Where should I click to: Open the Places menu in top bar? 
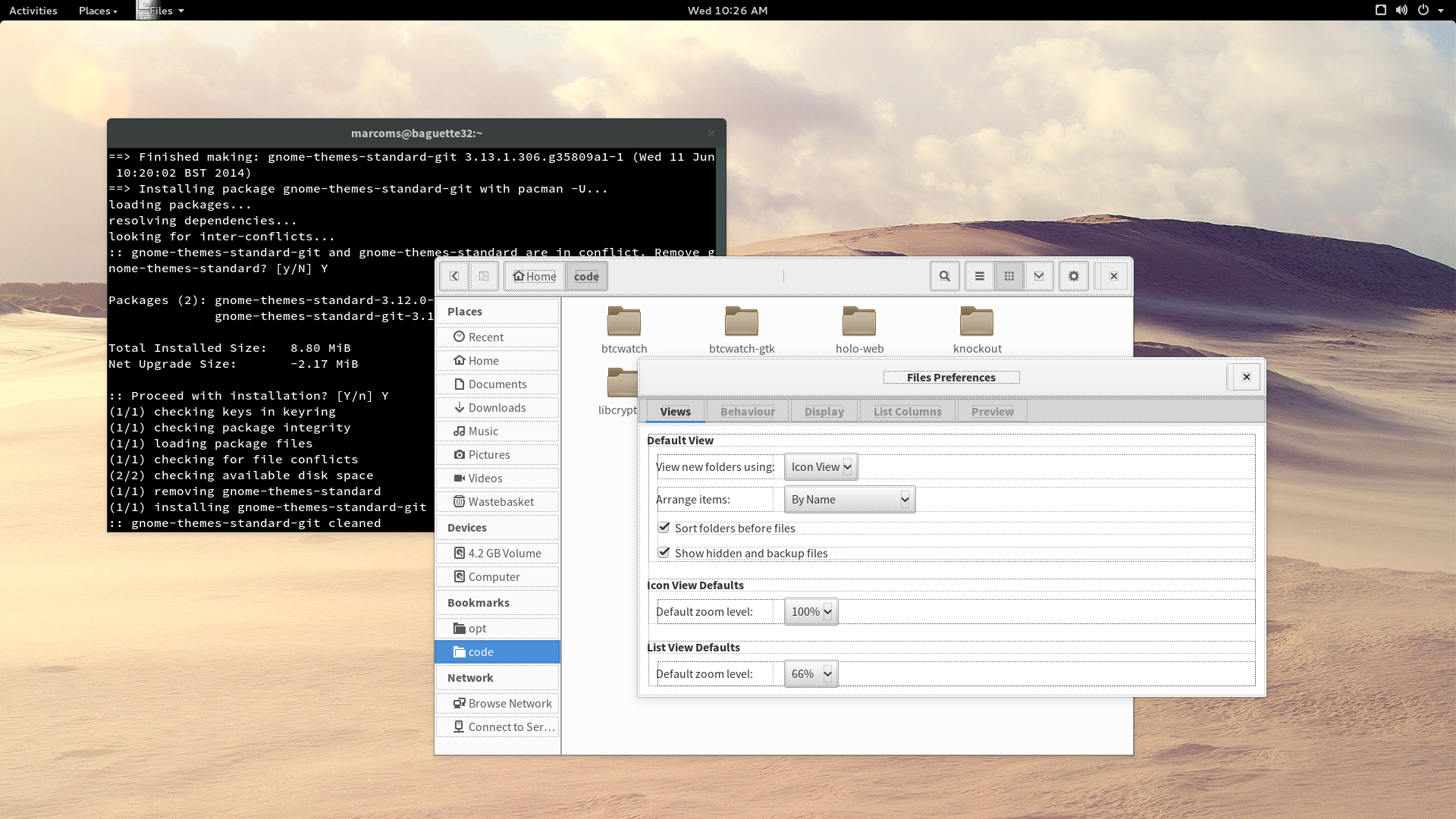[x=98, y=11]
